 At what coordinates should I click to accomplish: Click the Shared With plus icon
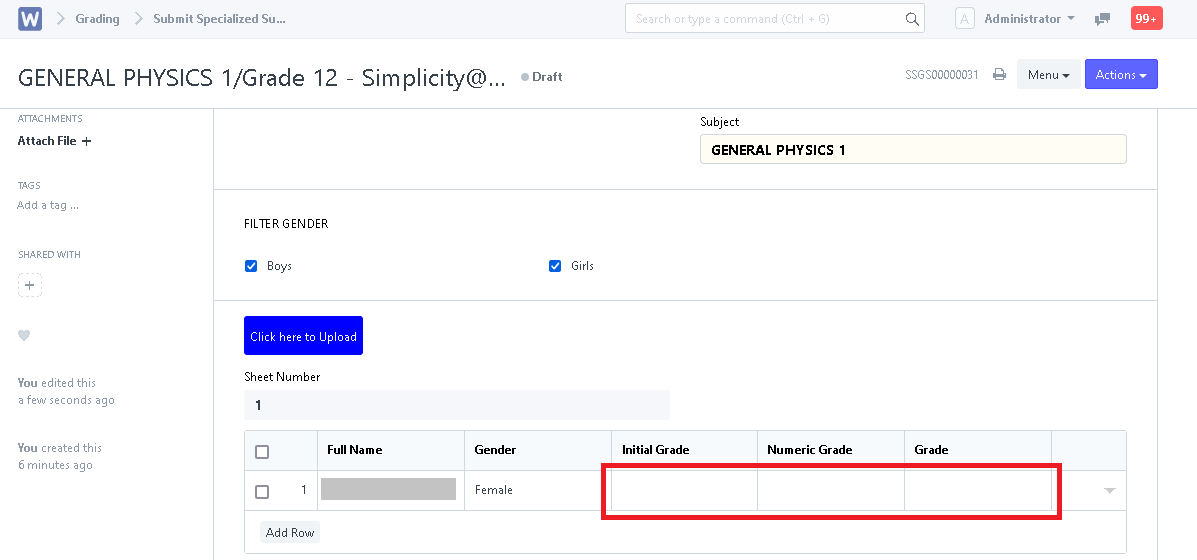[x=30, y=286]
